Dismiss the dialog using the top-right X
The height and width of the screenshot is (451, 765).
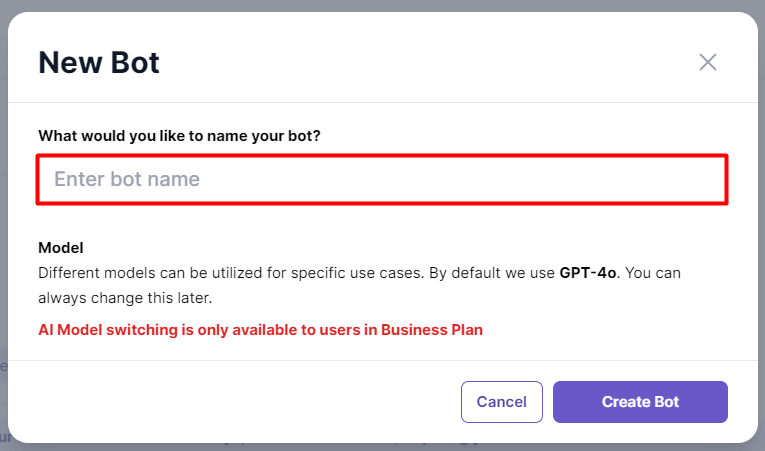pos(707,62)
